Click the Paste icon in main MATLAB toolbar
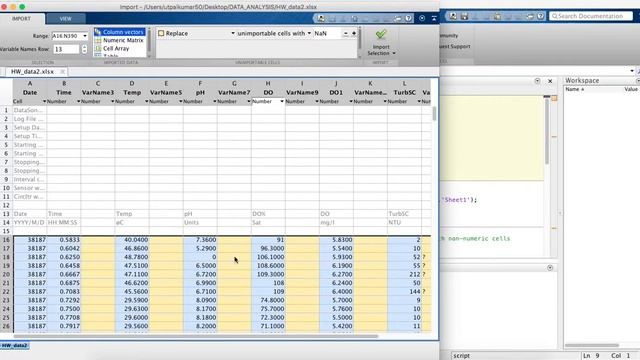This screenshot has width=640, height=360. [497, 16]
